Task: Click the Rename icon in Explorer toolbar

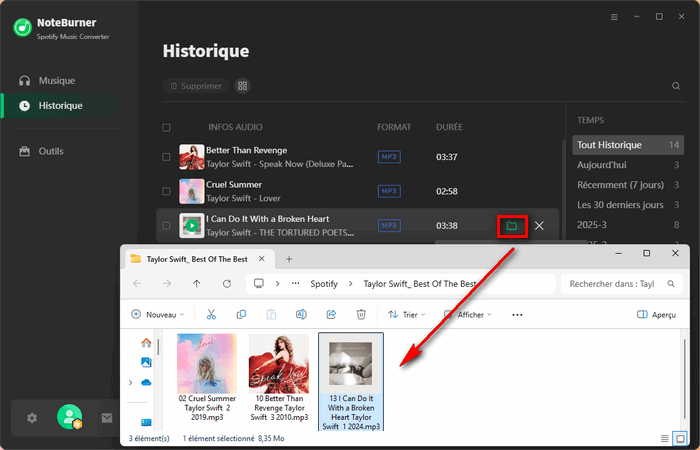Action: pos(301,315)
